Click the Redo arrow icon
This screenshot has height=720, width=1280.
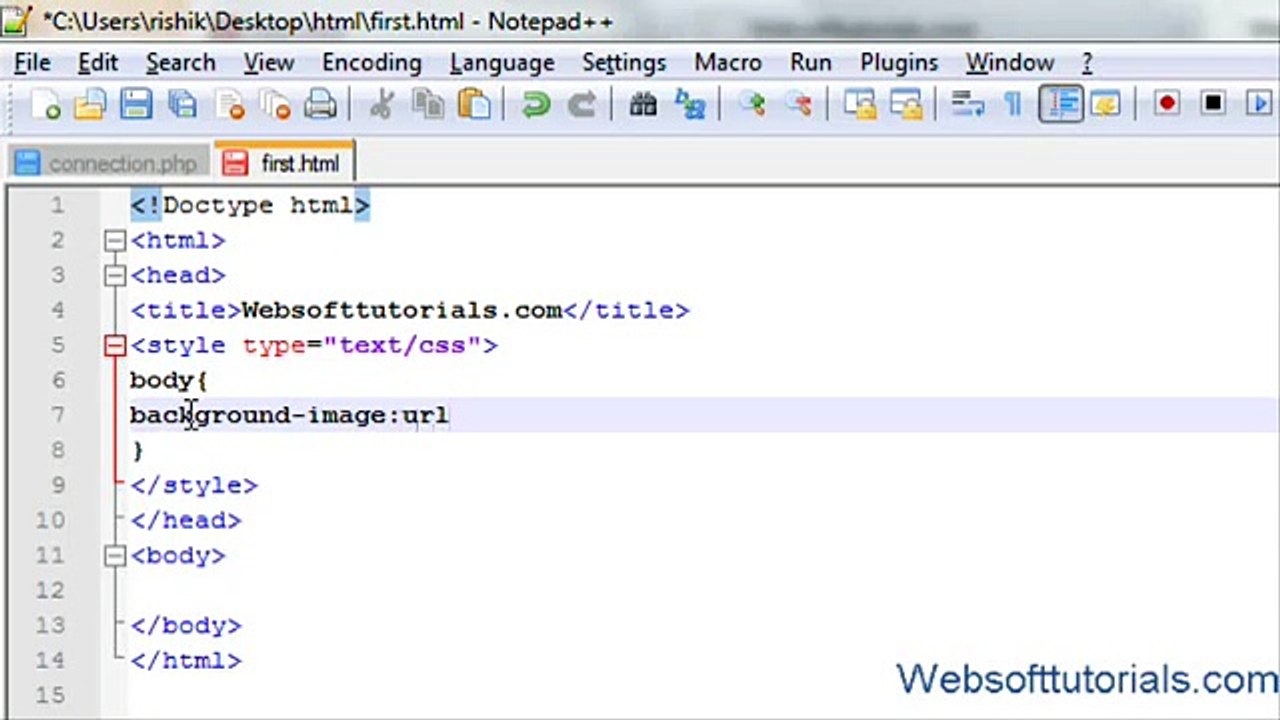point(581,104)
